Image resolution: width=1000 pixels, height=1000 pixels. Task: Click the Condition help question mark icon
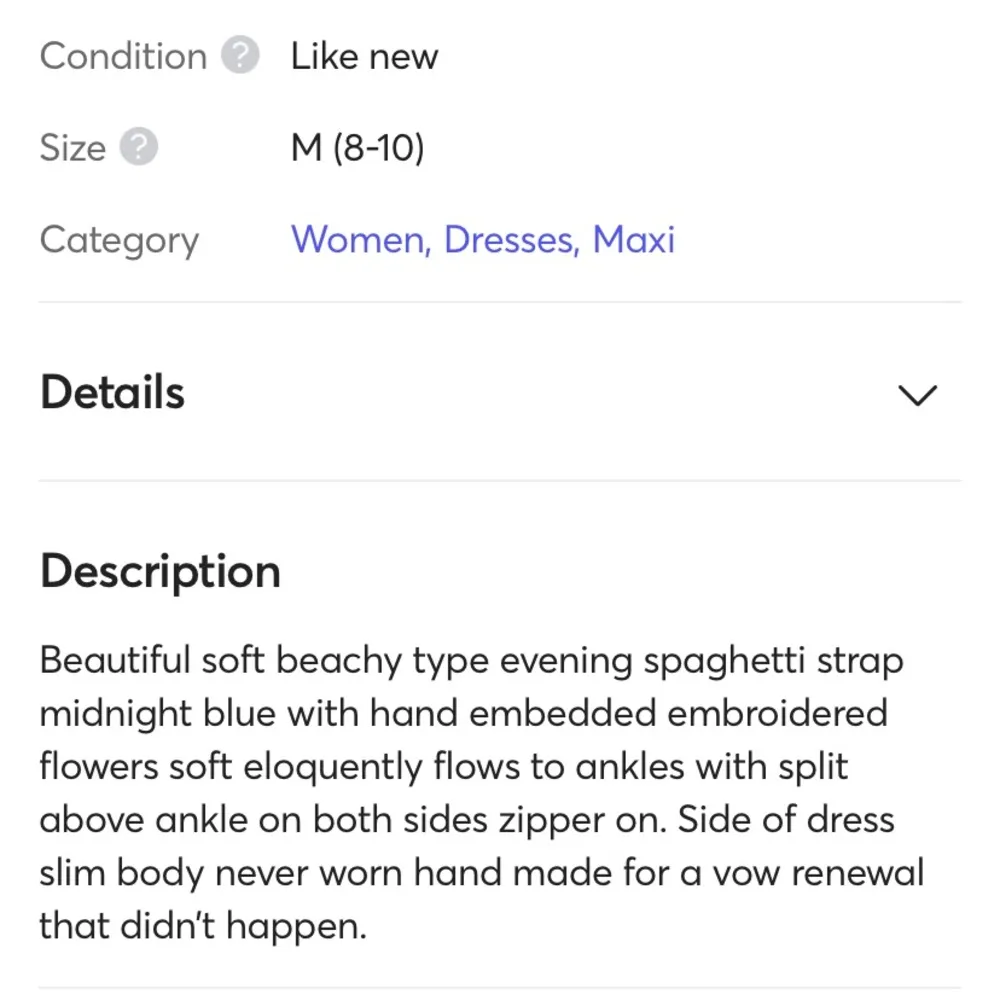coord(240,56)
